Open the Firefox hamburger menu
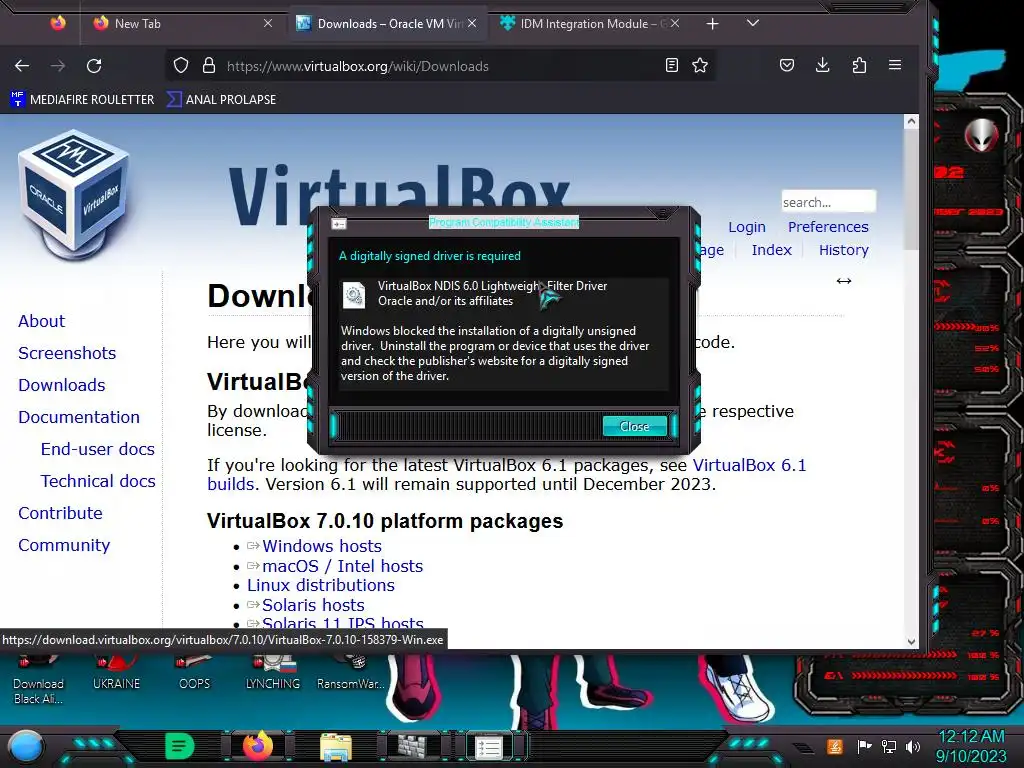1024x768 pixels. click(x=895, y=65)
